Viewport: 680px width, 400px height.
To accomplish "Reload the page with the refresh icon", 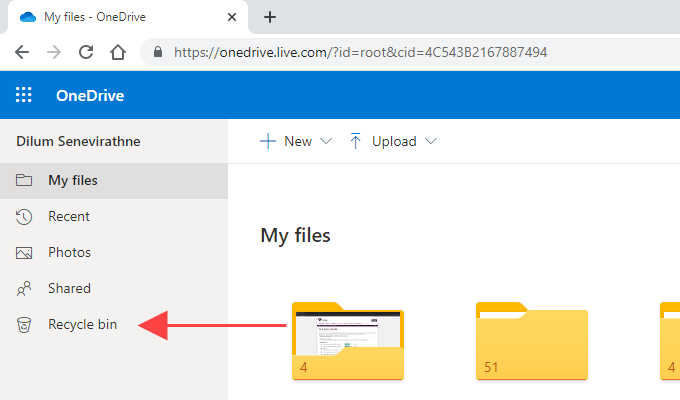I will (86, 52).
